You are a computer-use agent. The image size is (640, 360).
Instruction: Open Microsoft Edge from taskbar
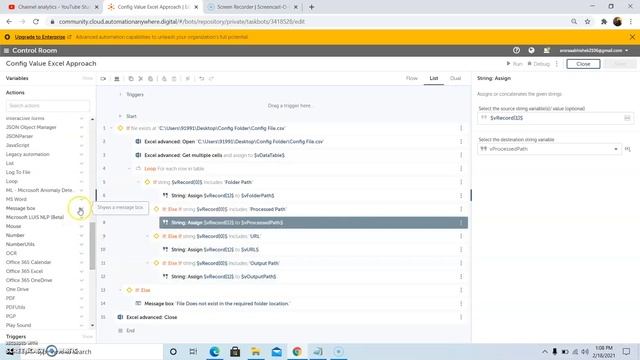coord(214,351)
